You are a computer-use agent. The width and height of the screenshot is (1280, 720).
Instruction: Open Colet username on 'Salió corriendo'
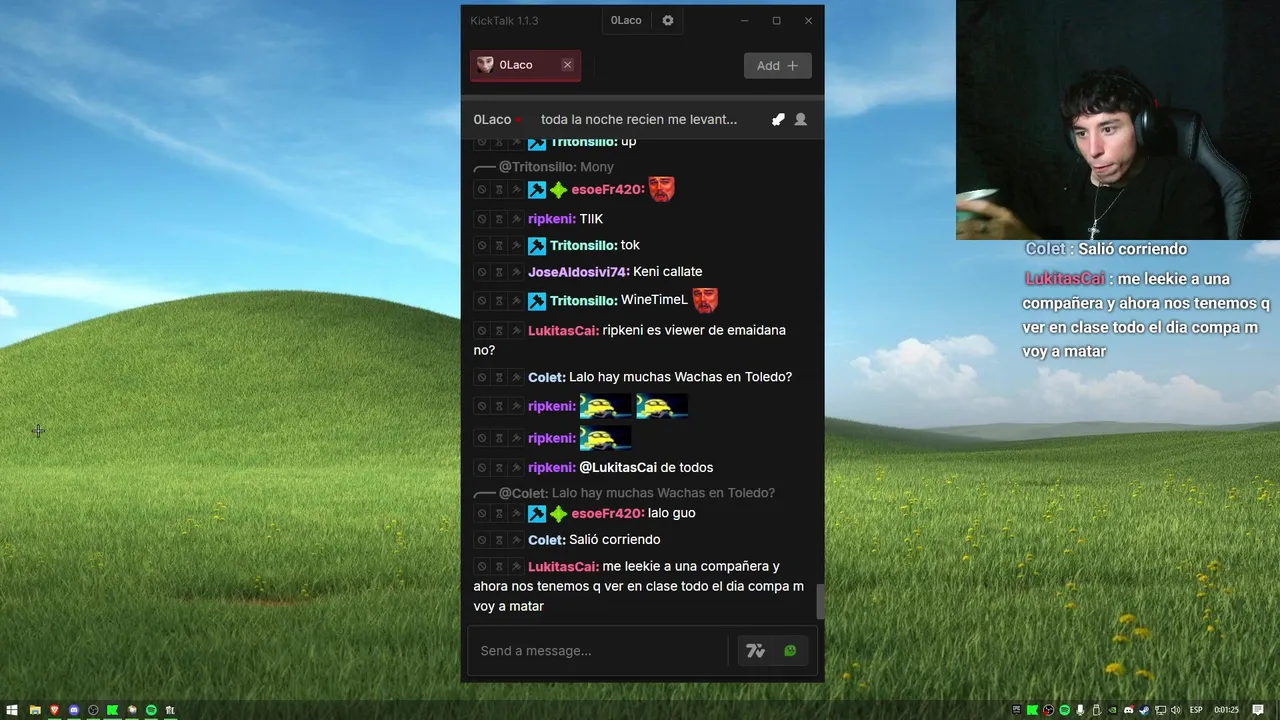point(547,540)
